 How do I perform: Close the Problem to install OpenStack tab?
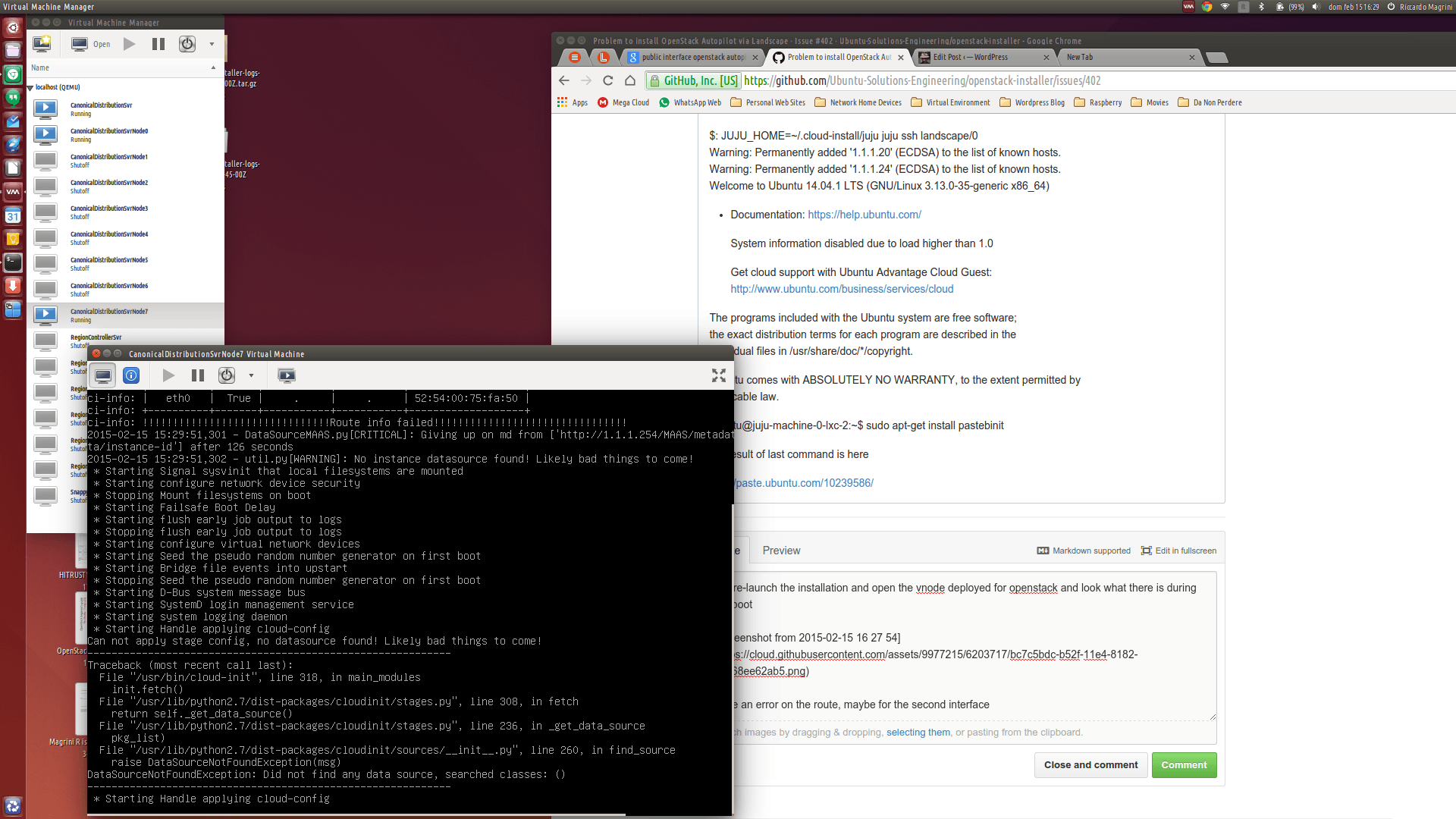point(901,58)
